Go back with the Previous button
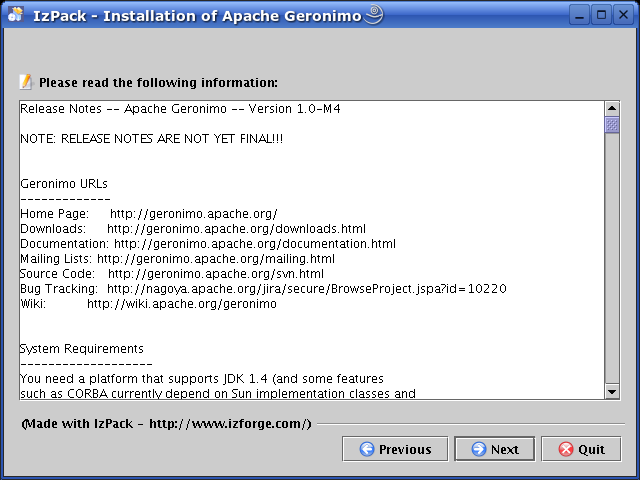The width and height of the screenshot is (640, 480). 396,449
